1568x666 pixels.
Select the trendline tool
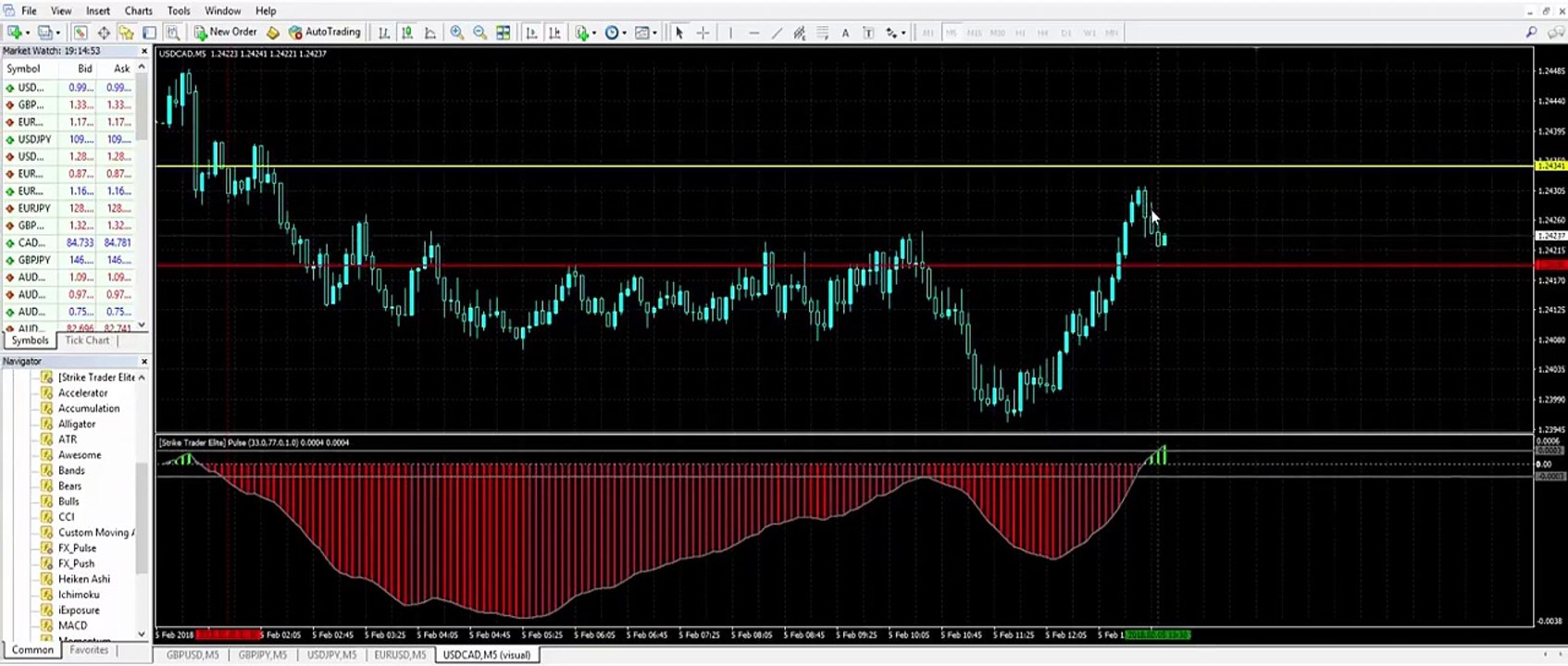[x=777, y=32]
